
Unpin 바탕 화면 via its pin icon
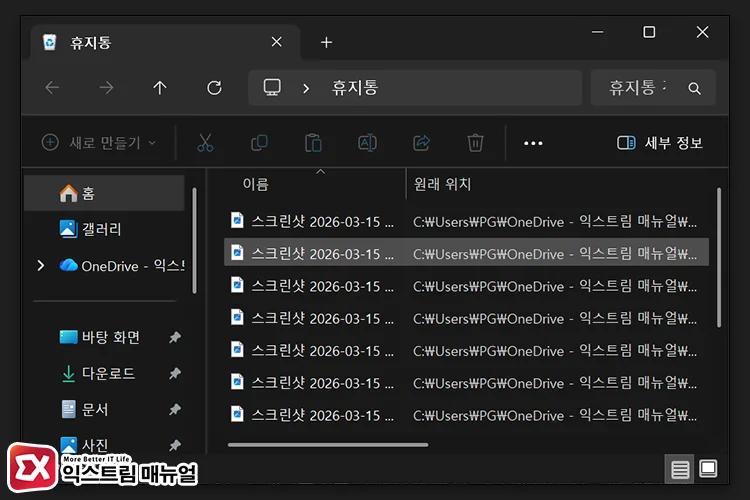[175, 337]
